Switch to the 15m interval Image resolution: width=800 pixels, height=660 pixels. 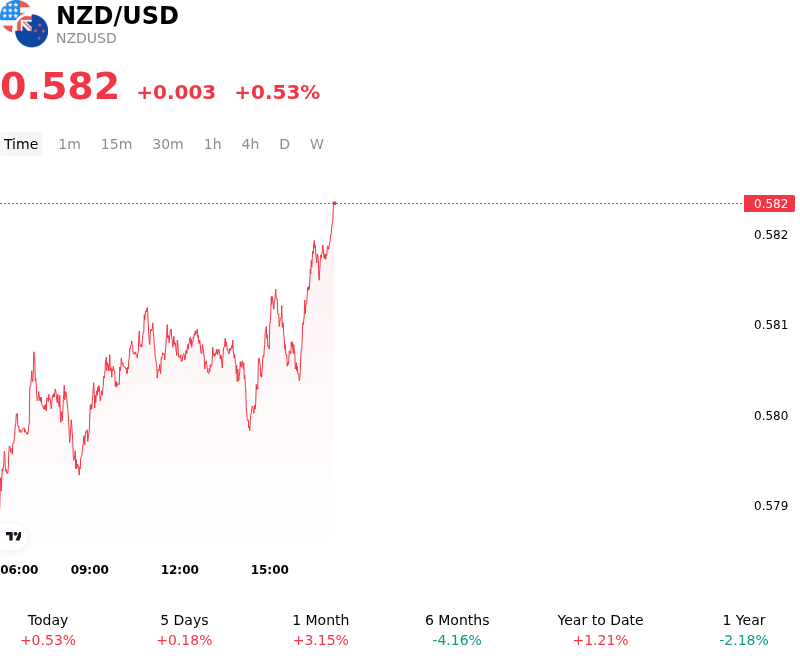click(x=116, y=144)
